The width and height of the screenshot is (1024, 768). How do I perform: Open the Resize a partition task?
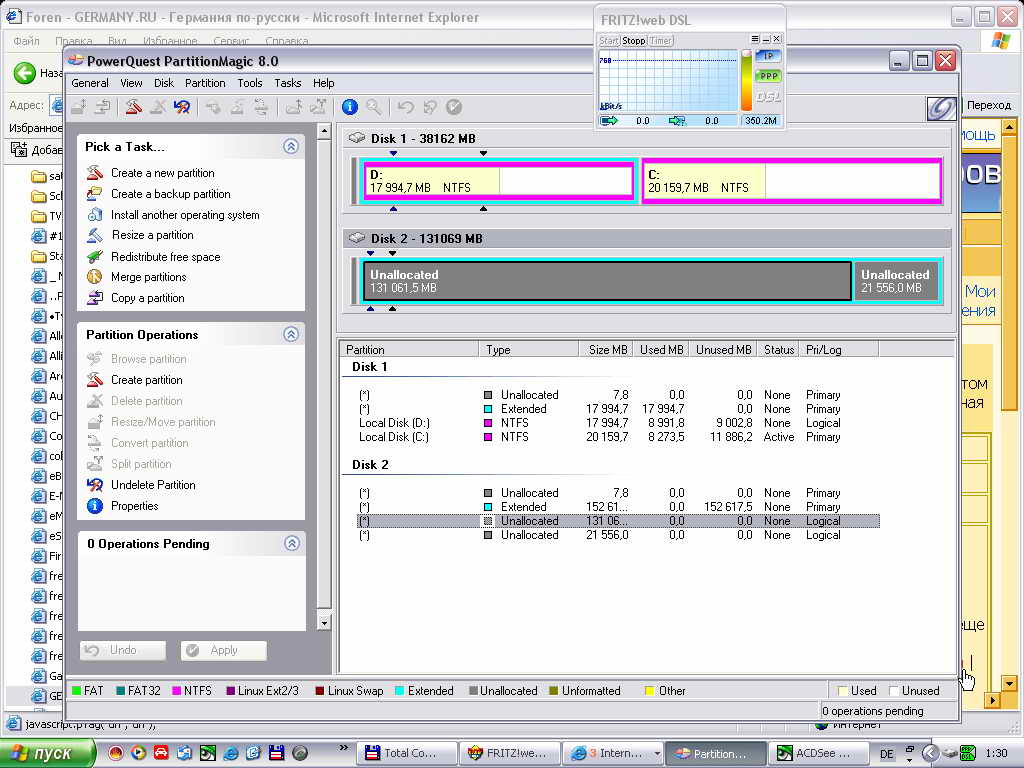tap(152, 235)
